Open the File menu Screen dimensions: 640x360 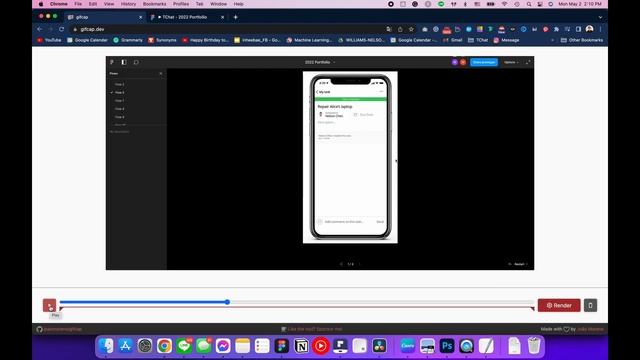tap(78, 4)
